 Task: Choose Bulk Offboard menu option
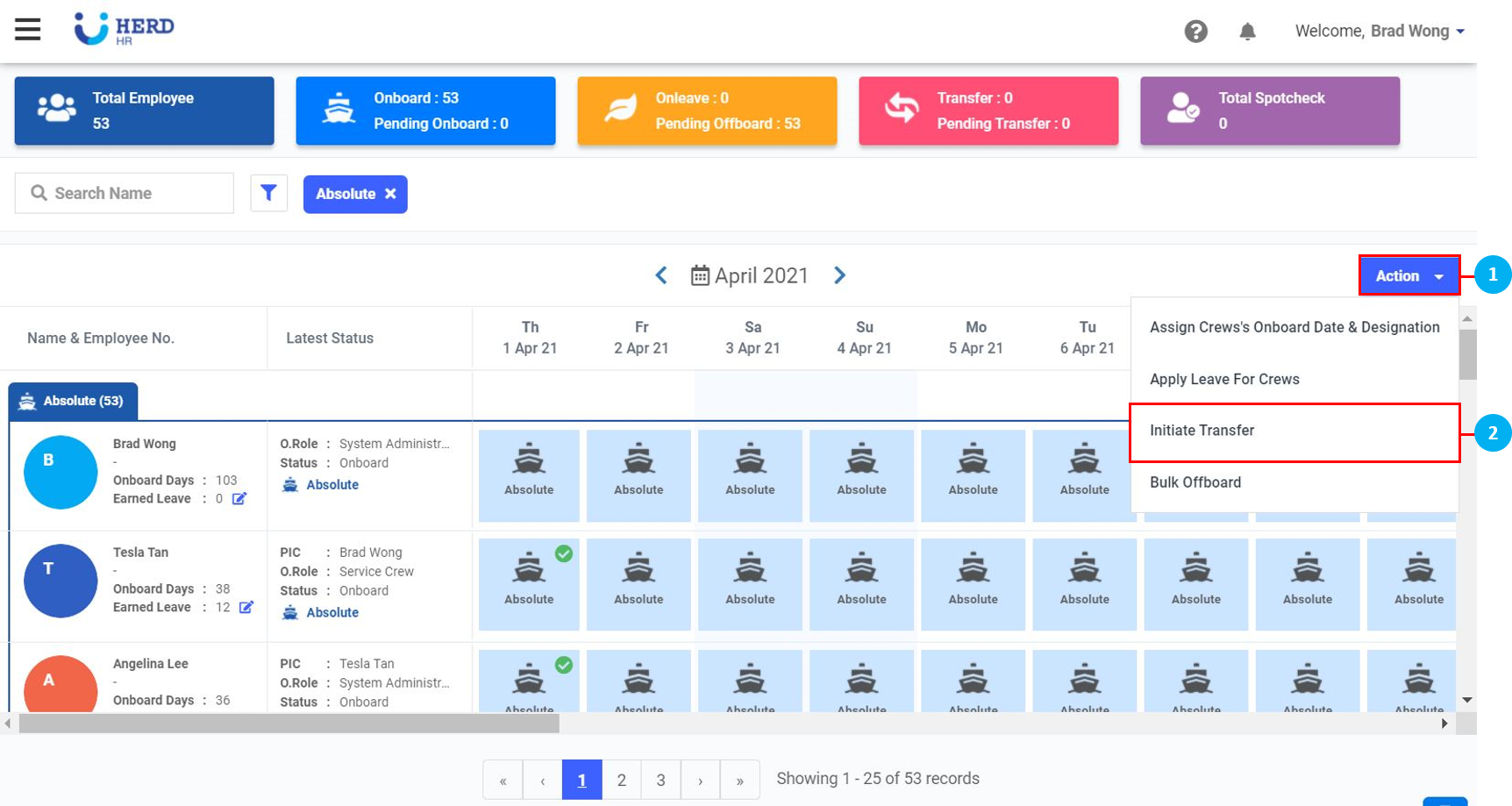tap(1195, 482)
